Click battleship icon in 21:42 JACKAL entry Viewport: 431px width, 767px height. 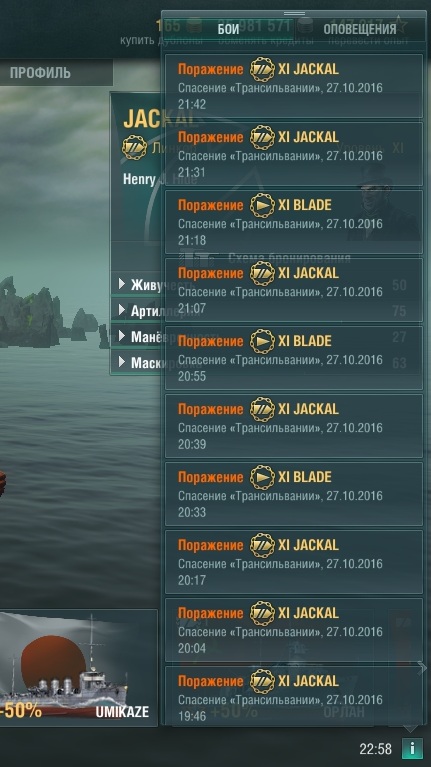click(262, 69)
